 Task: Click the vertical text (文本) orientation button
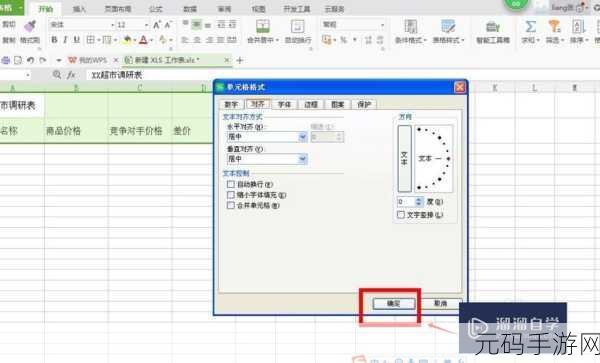point(404,158)
